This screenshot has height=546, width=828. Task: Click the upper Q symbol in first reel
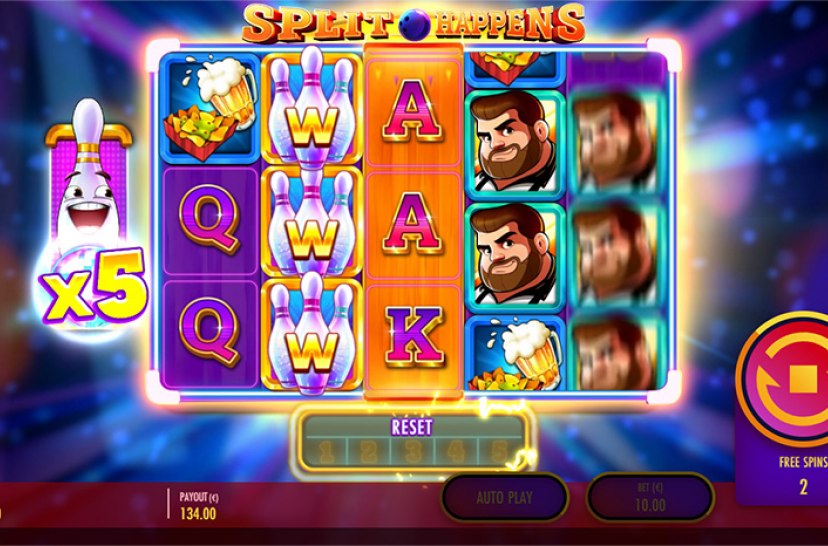(x=210, y=220)
